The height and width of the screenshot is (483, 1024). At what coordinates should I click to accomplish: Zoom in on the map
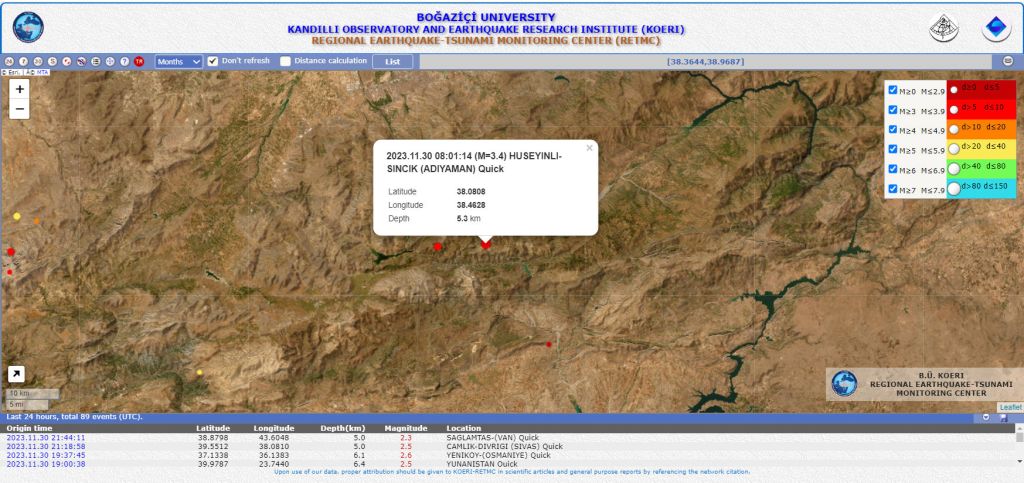19,88
